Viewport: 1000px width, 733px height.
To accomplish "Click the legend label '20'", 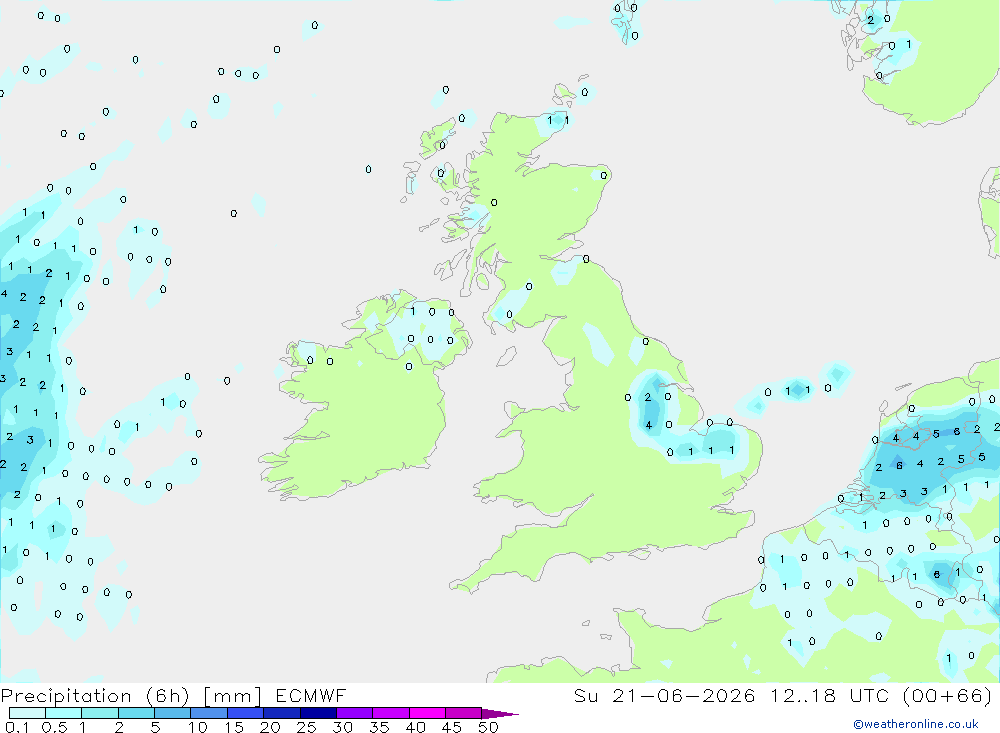I will pyautogui.click(x=270, y=727).
